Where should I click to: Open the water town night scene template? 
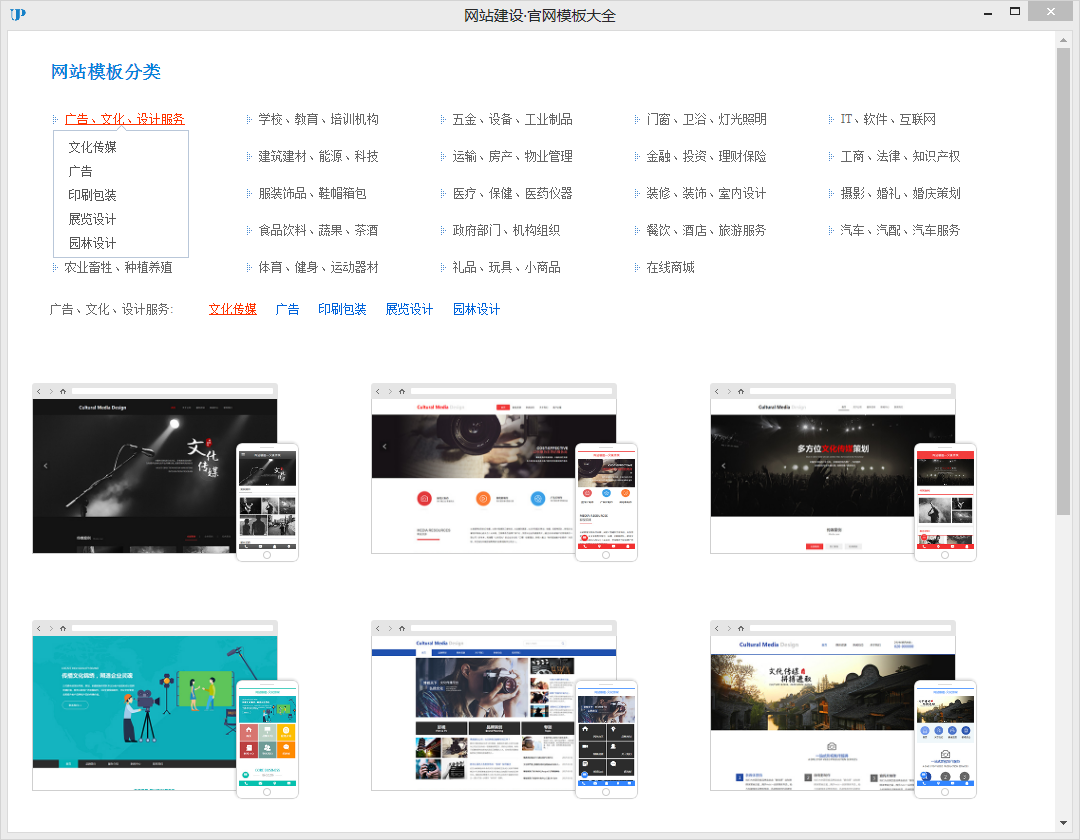pos(832,707)
